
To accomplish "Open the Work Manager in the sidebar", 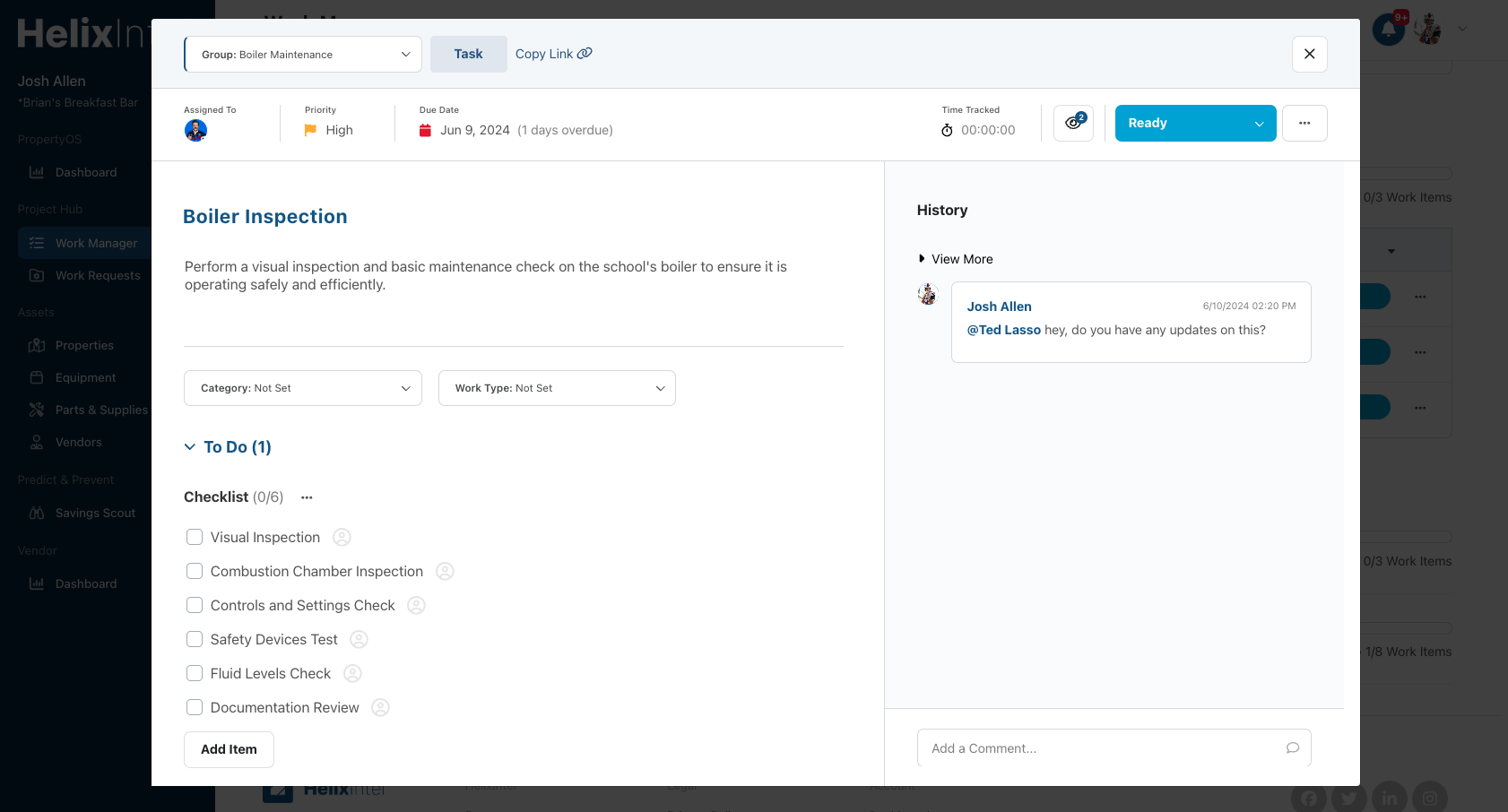I will point(96,243).
